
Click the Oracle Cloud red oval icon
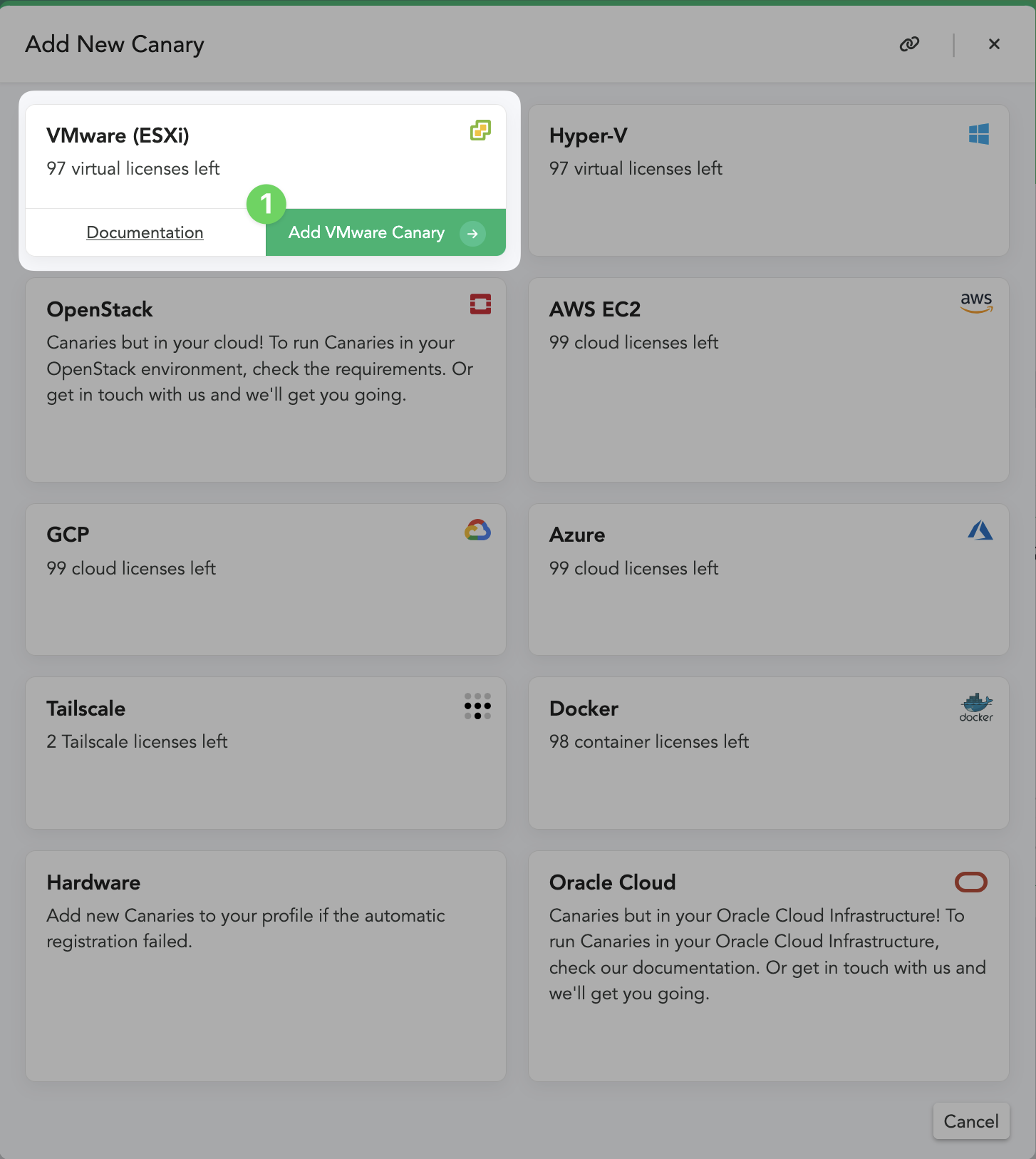click(971, 882)
